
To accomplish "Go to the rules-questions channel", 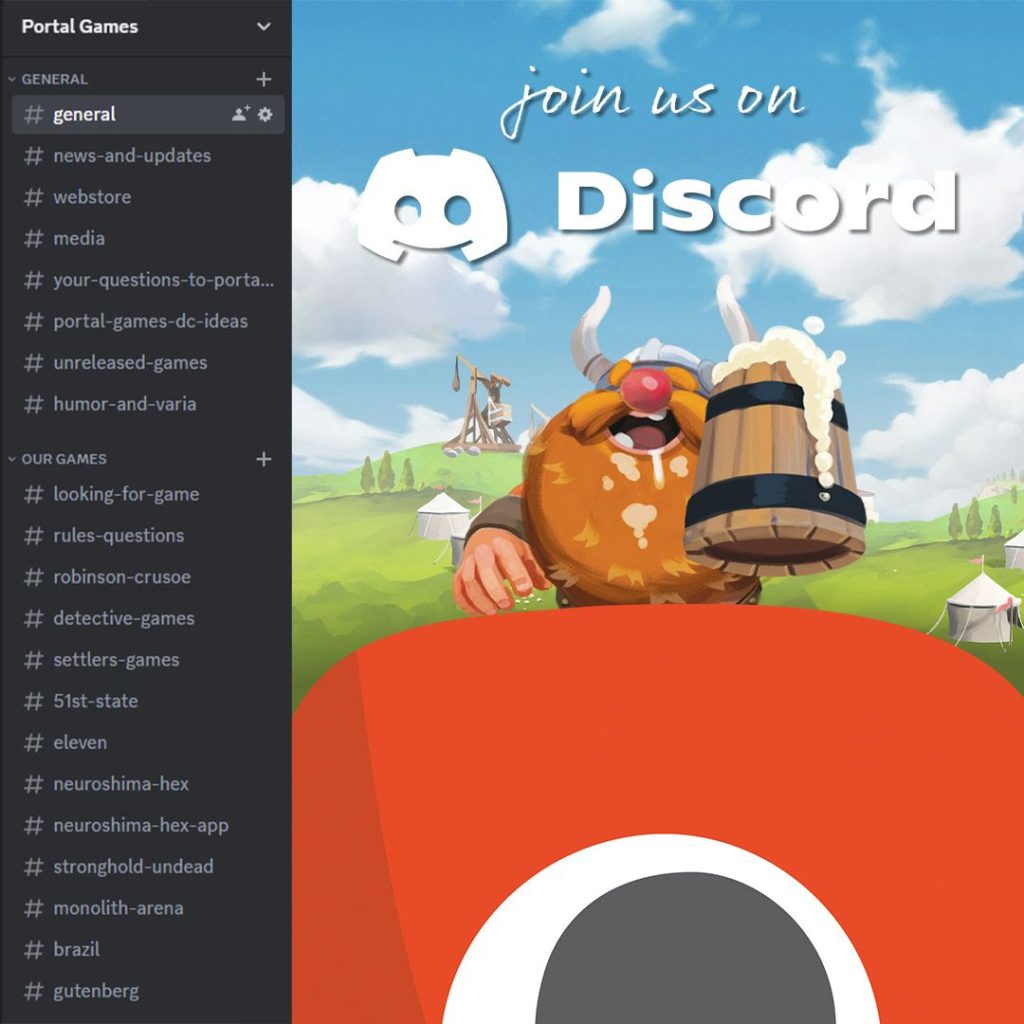I will point(118,535).
